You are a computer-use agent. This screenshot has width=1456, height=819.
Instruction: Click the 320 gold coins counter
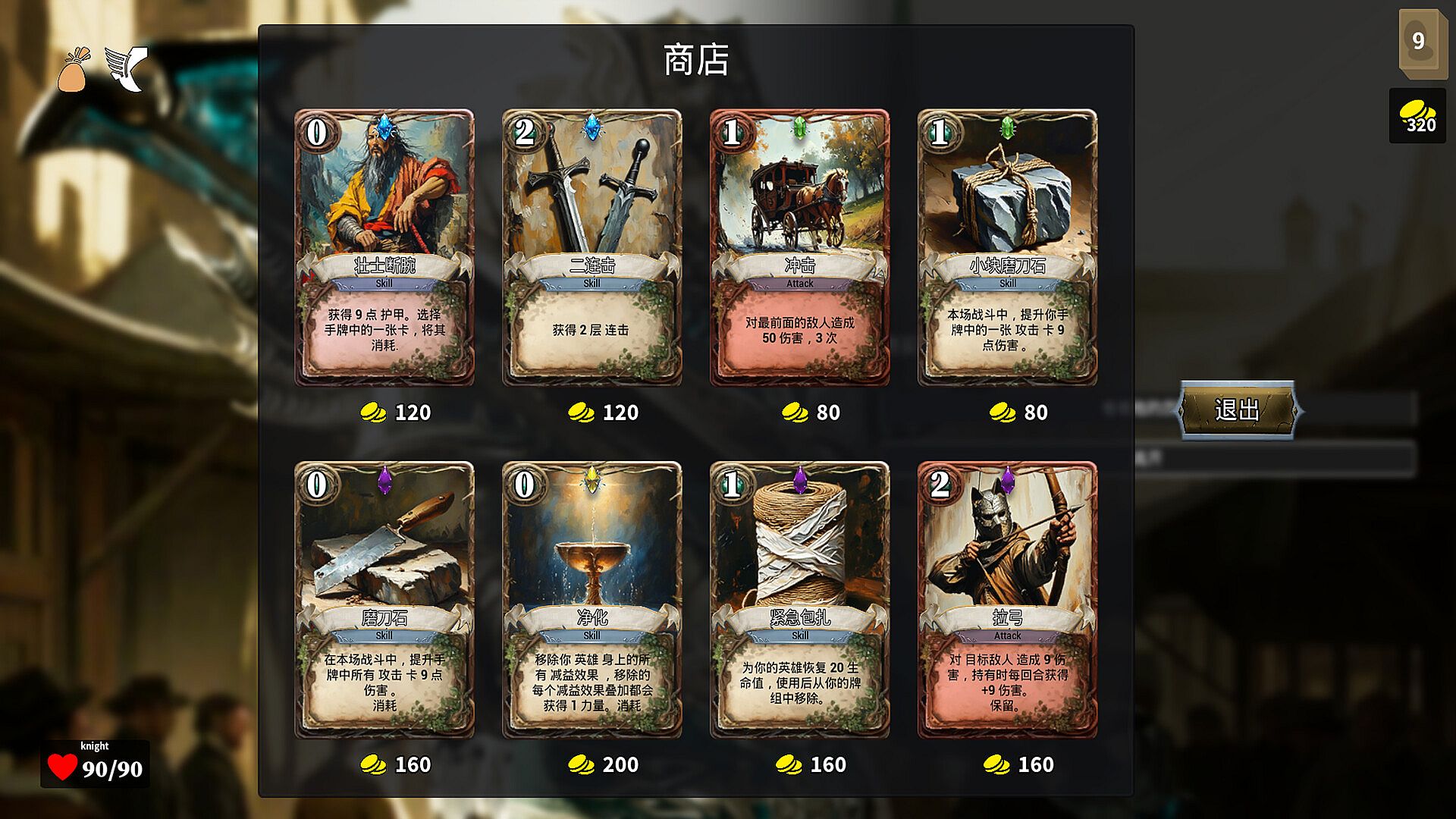[1417, 116]
